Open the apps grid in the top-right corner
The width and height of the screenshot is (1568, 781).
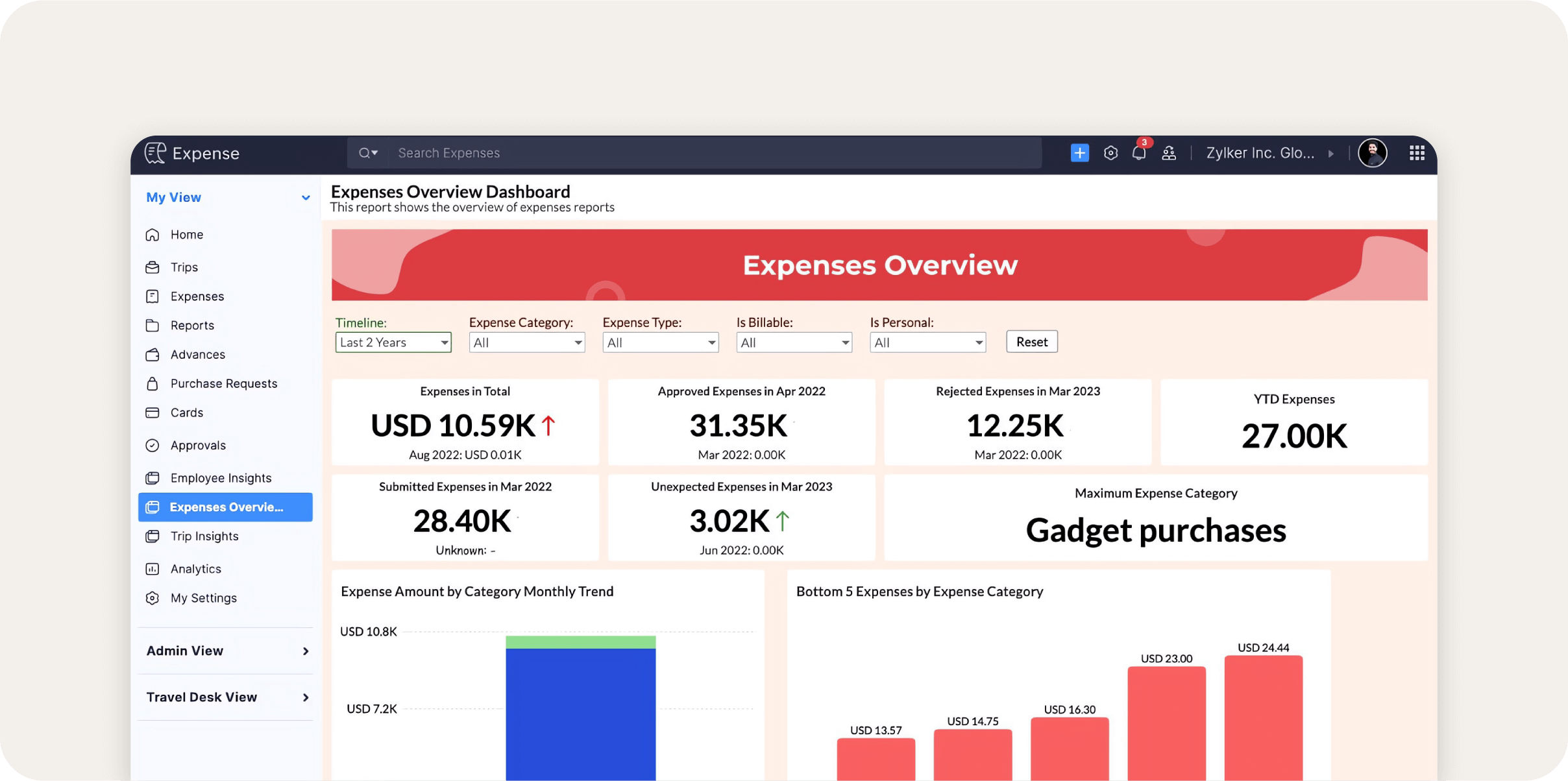click(1417, 152)
